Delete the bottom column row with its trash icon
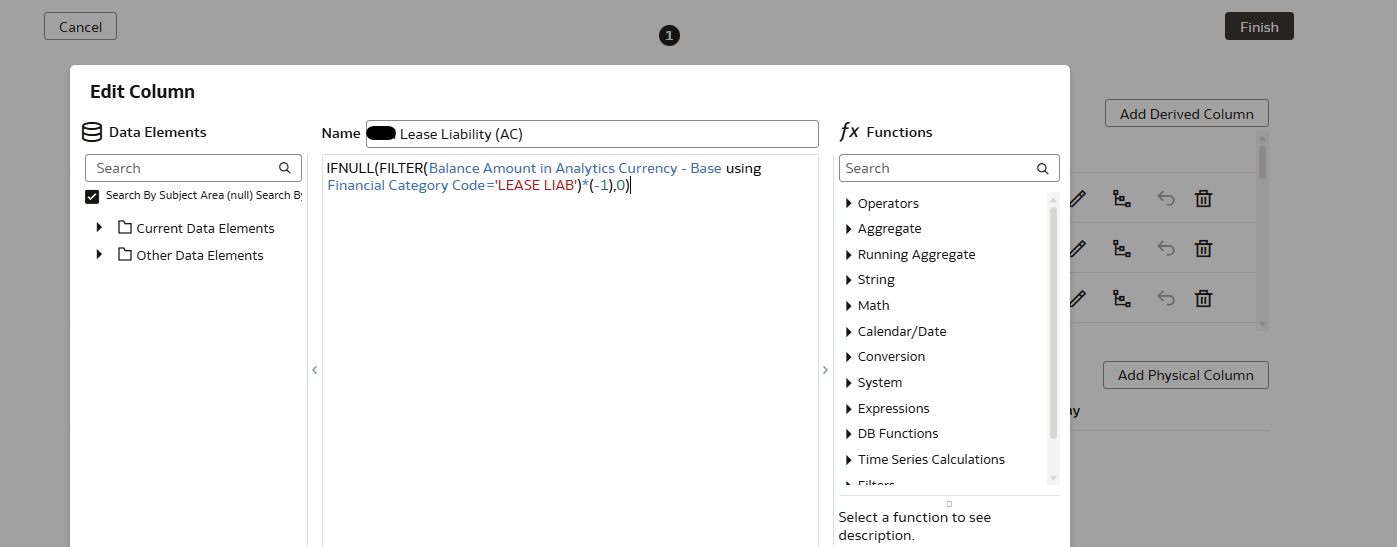The image size is (1397, 547). pyautogui.click(x=1204, y=298)
